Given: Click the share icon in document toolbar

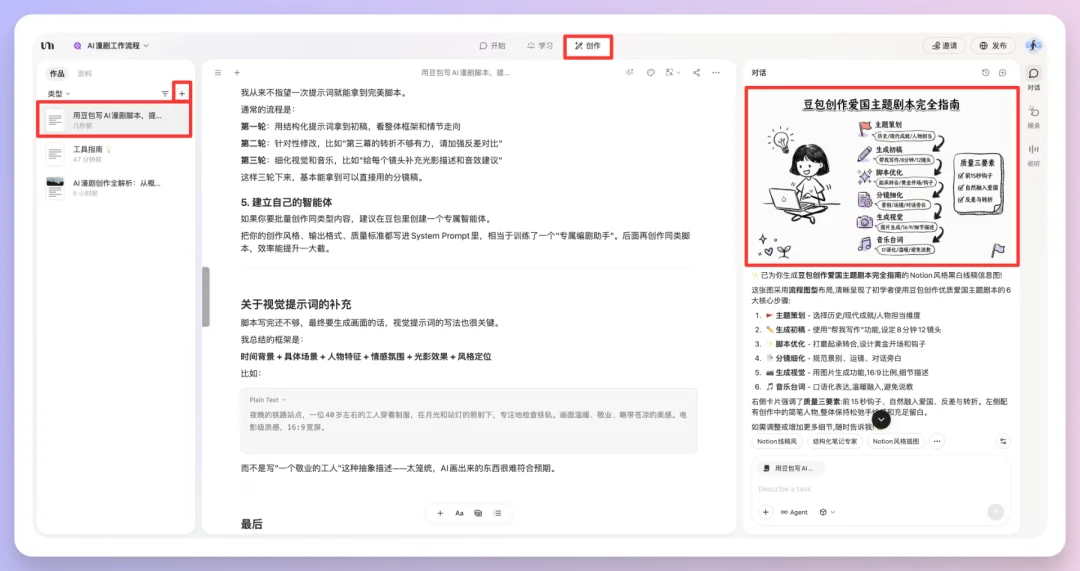Looking at the screenshot, I should pyautogui.click(x=696, y=72).
